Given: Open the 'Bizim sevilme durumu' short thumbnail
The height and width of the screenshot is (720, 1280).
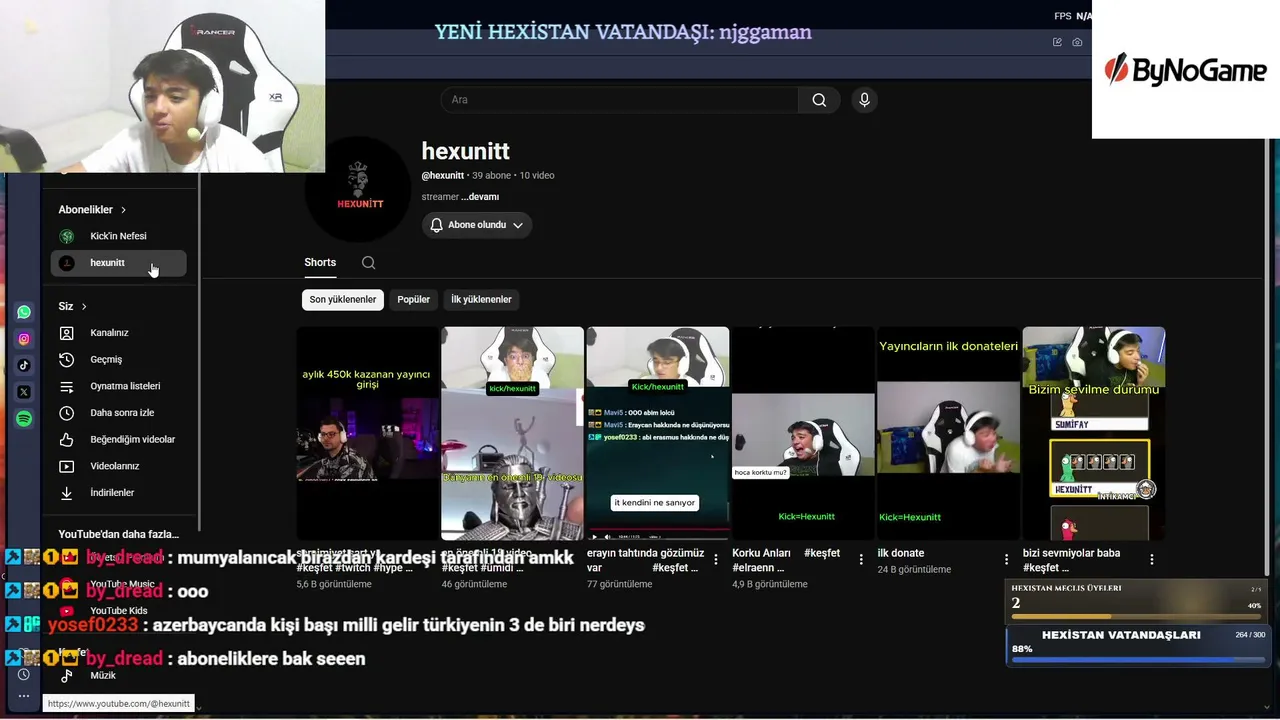Looking at the screenshot, I should pyautogui.click(x=1094, y=433).
